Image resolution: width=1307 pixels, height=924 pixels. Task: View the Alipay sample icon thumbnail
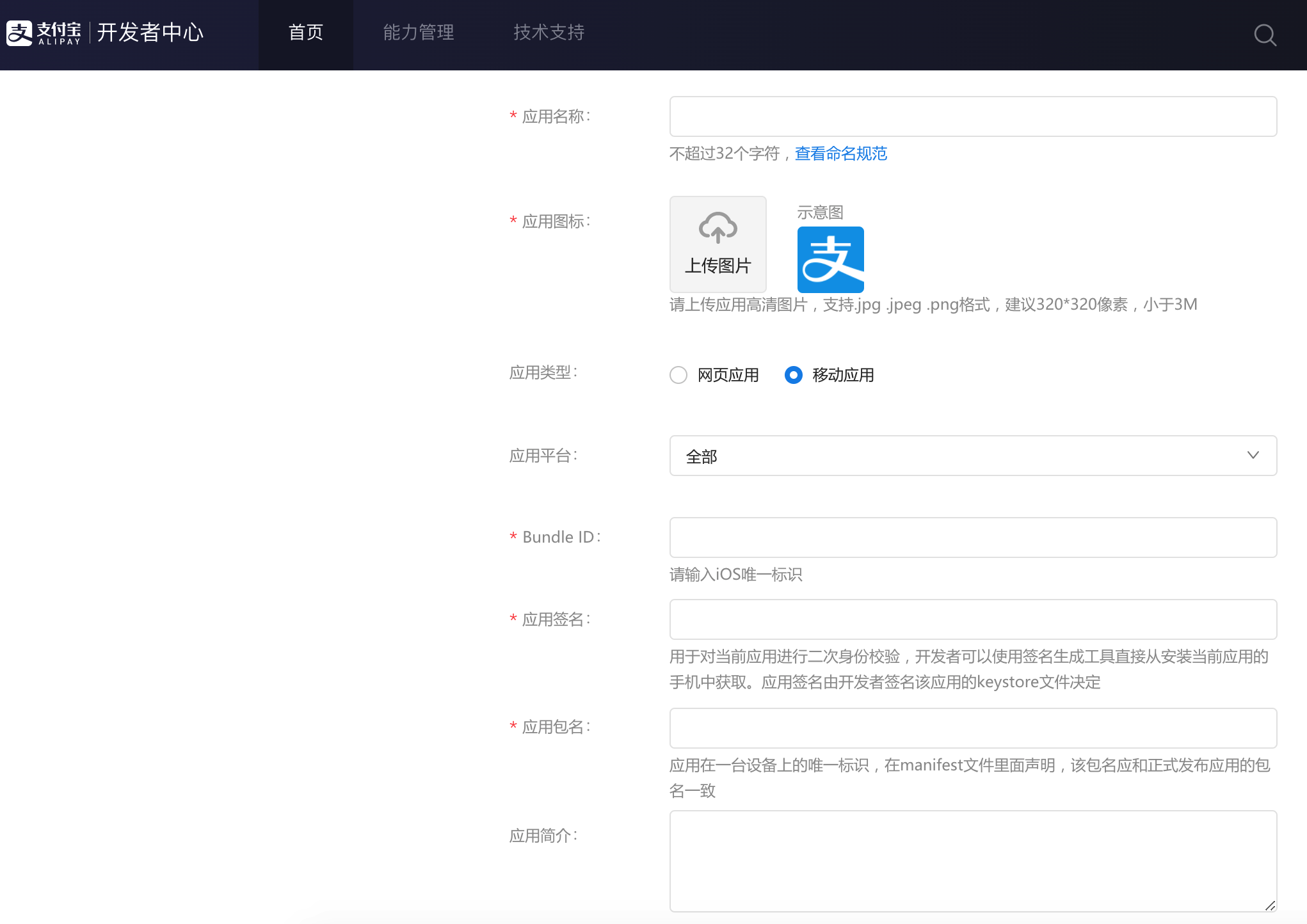tap(830, 259)
